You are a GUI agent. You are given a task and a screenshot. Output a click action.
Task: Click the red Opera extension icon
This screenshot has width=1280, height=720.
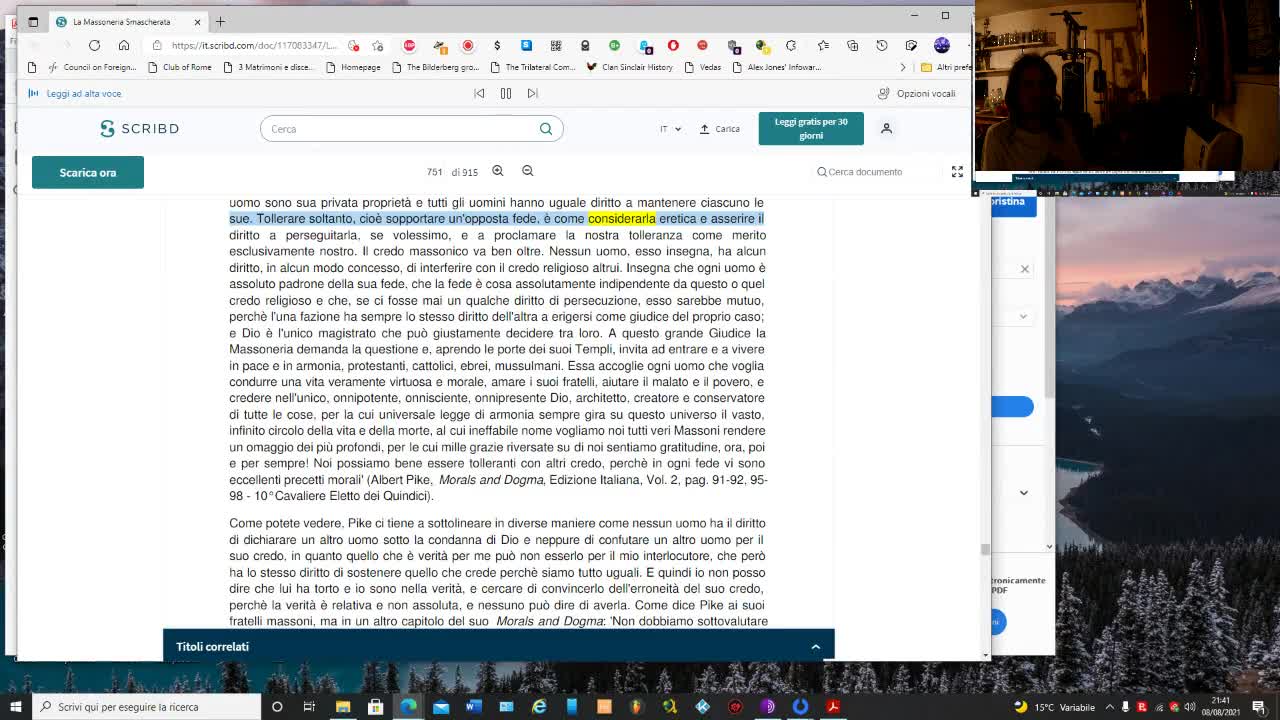coord(673,45)
